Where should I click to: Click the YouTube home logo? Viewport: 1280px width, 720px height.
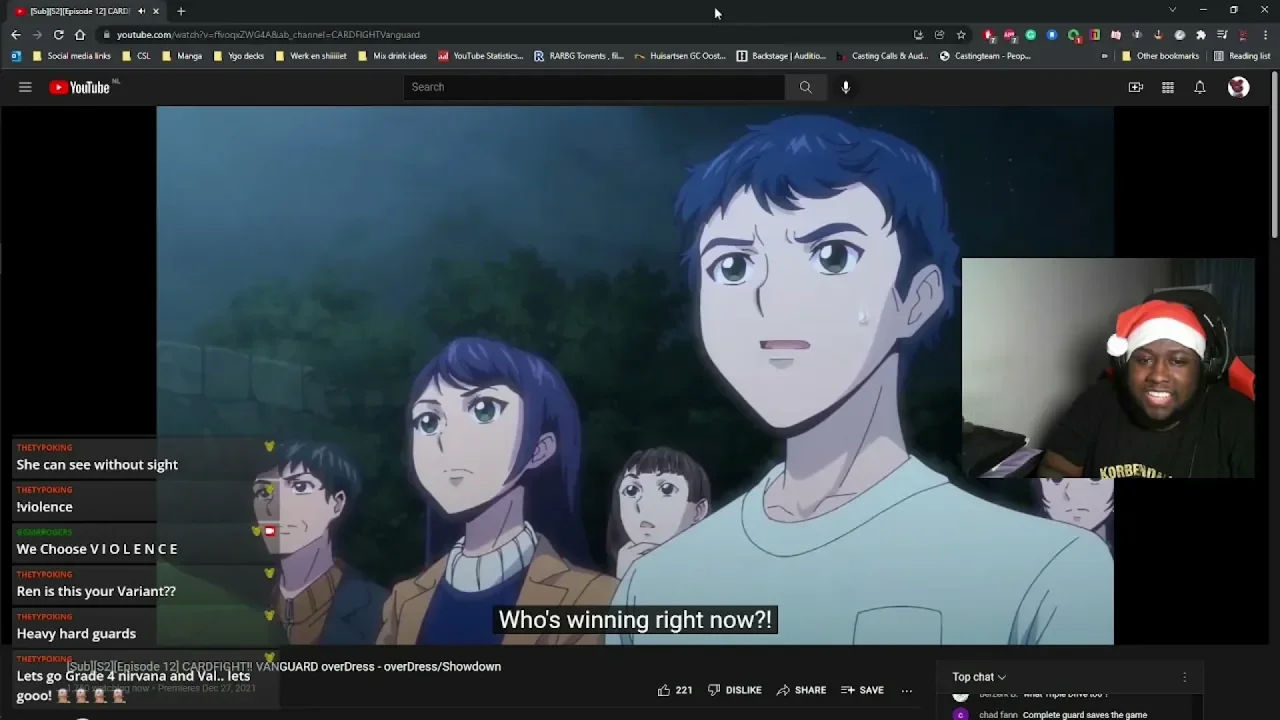pos(80,87)
